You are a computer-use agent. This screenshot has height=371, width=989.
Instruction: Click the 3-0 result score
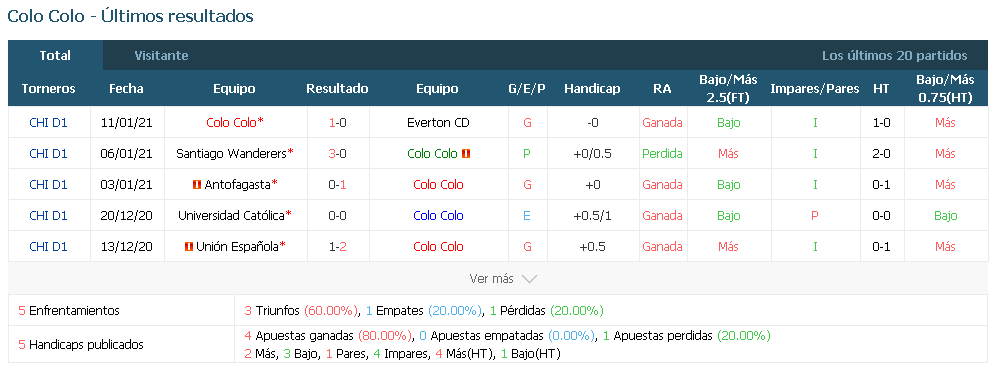pyautogui.click(x=337, y=154)
